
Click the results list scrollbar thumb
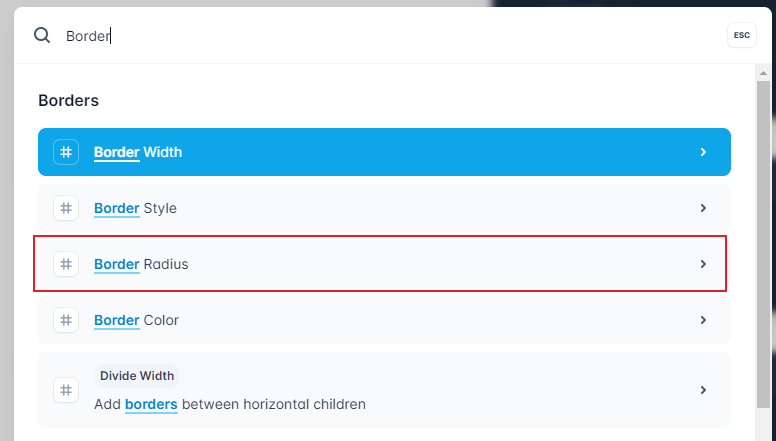[763, 244]
